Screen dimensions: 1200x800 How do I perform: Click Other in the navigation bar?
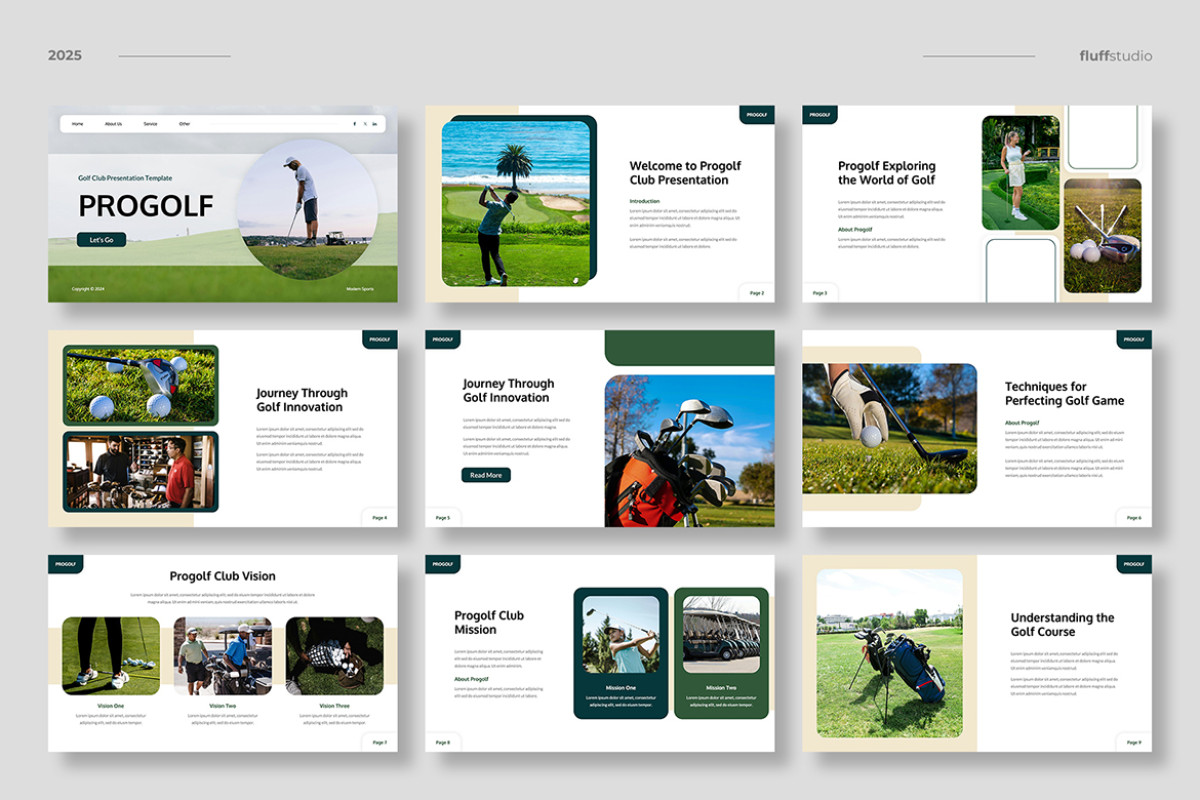coord(184,123)
